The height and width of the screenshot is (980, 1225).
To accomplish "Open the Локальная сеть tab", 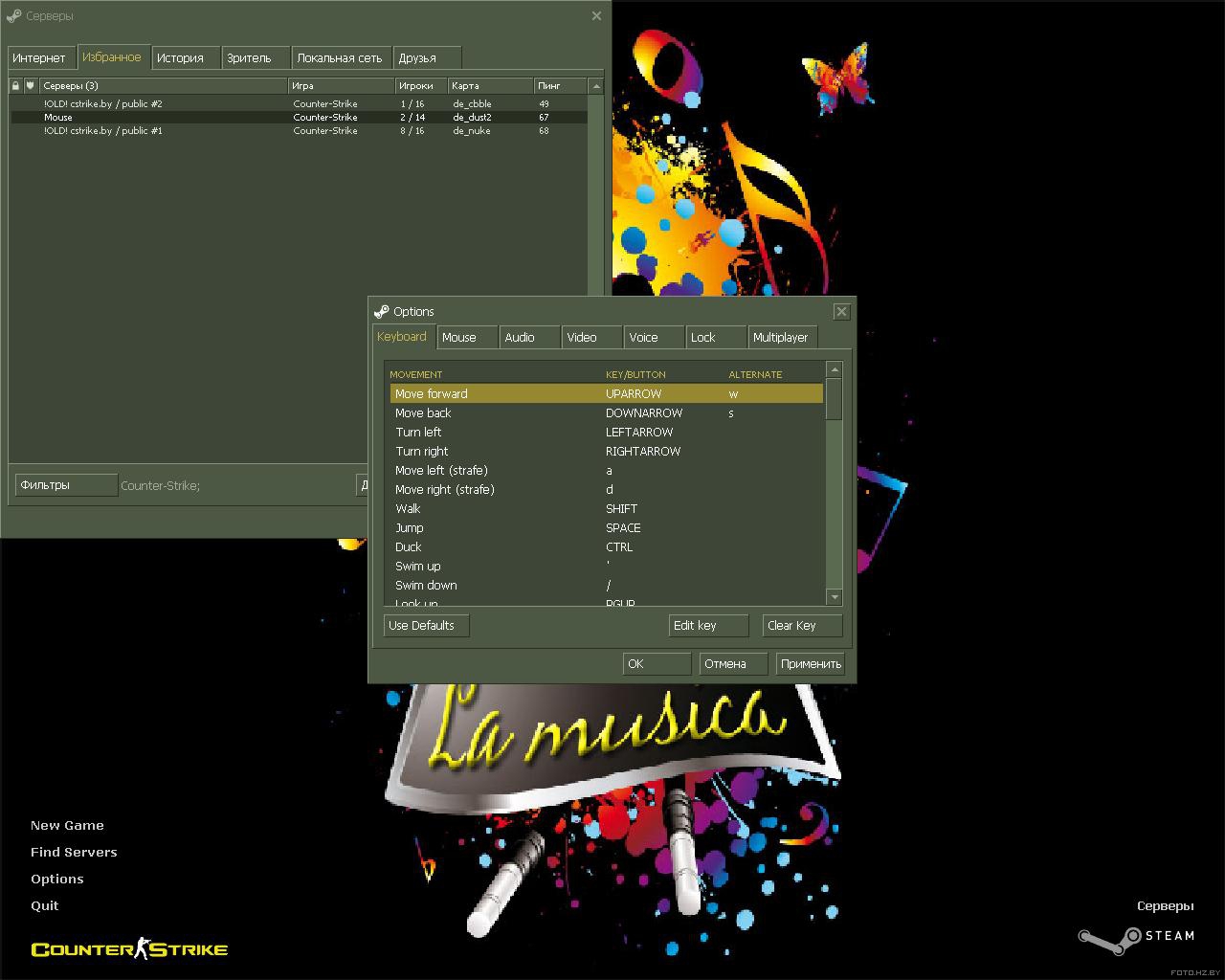I will click(x=342, y=57).
